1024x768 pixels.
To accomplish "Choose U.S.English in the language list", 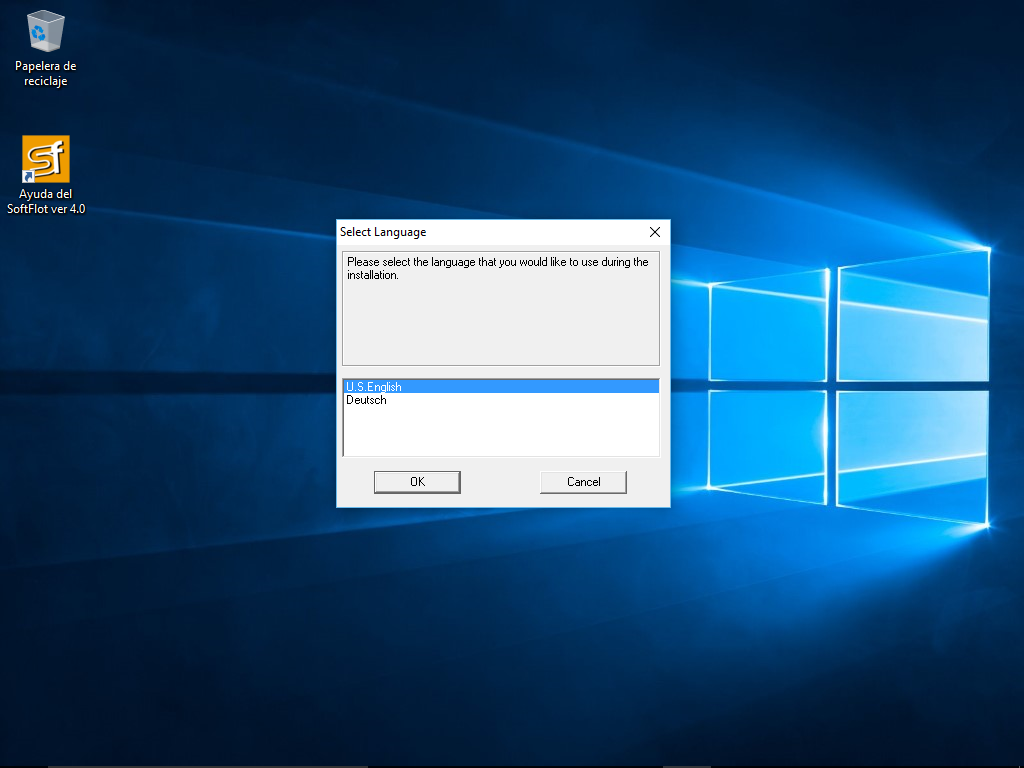I will [374, 387].
